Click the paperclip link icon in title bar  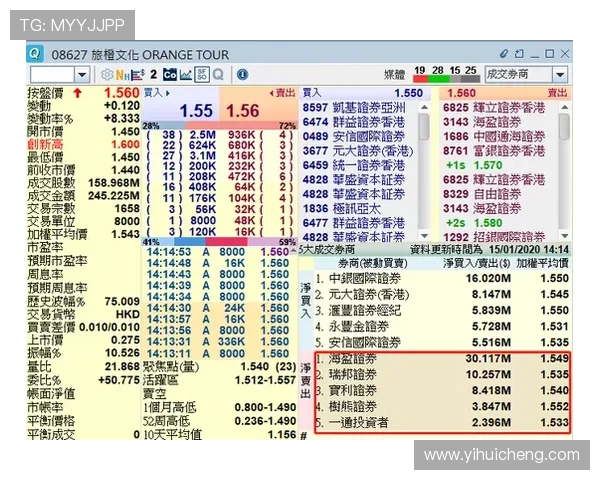504,54
